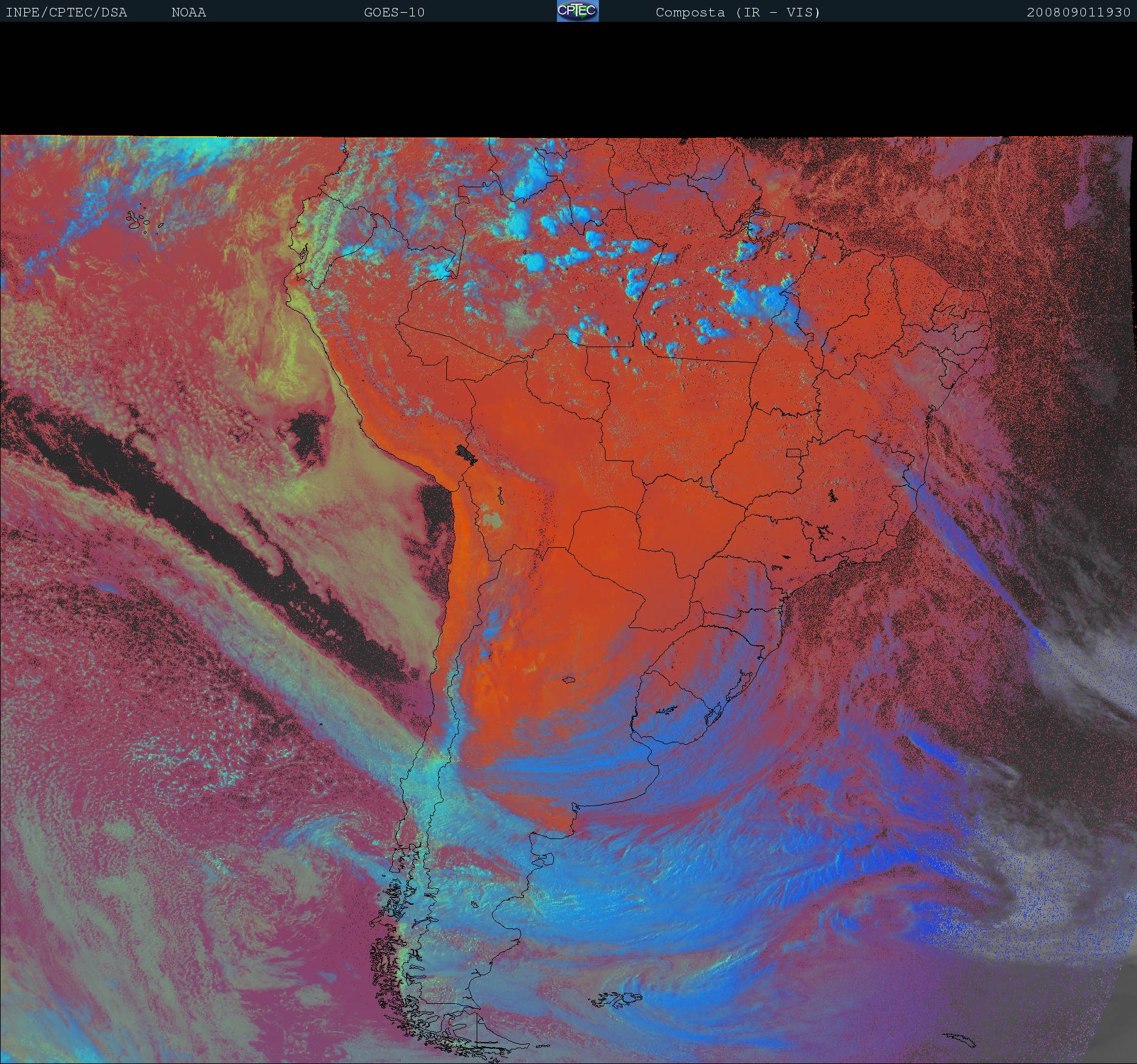Click the Composta (IR - VIS) title

point(738,13)
